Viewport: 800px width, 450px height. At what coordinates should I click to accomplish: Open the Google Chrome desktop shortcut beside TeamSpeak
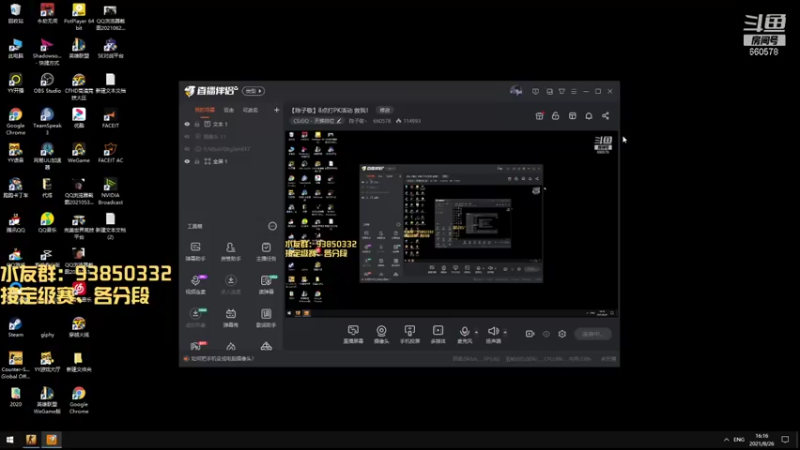[15, 121]
